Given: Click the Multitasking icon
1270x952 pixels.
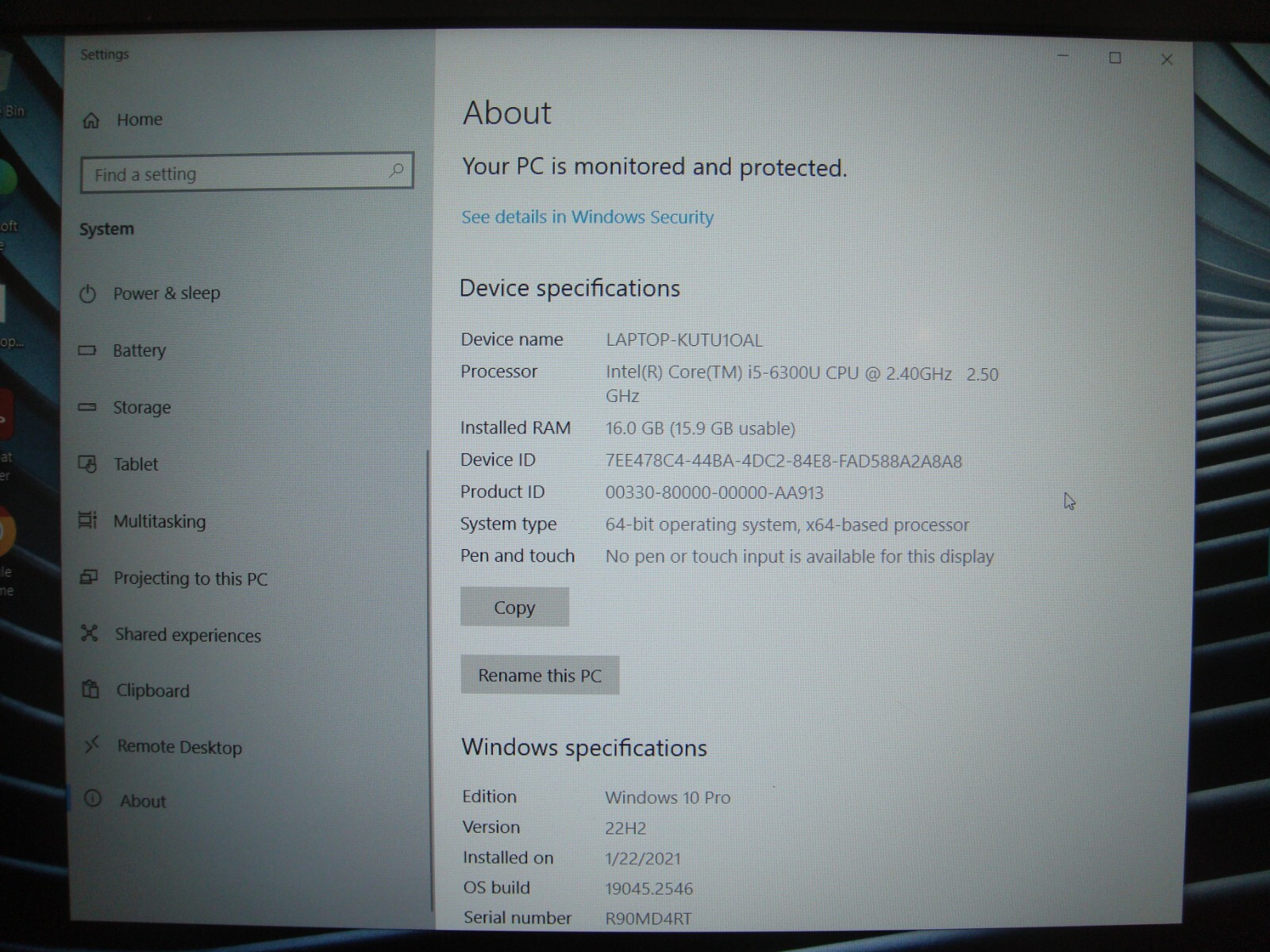Looking at the screenshot, I should click(x=87, y=520).
